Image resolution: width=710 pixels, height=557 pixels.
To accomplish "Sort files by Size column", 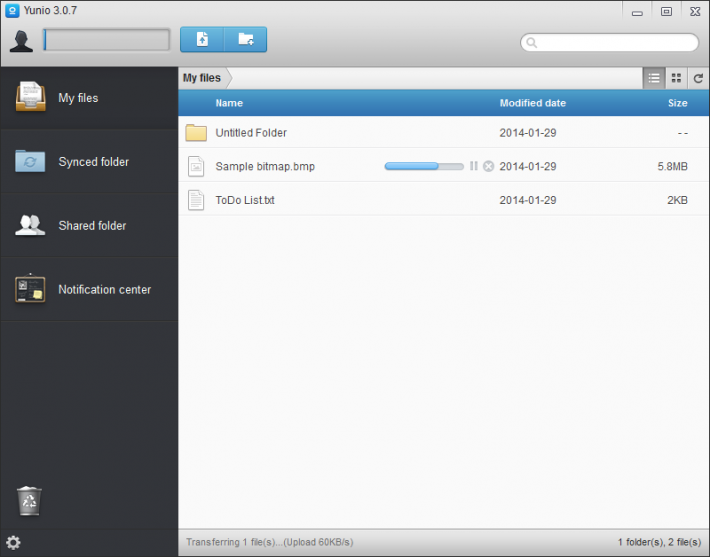I will 677,103.
